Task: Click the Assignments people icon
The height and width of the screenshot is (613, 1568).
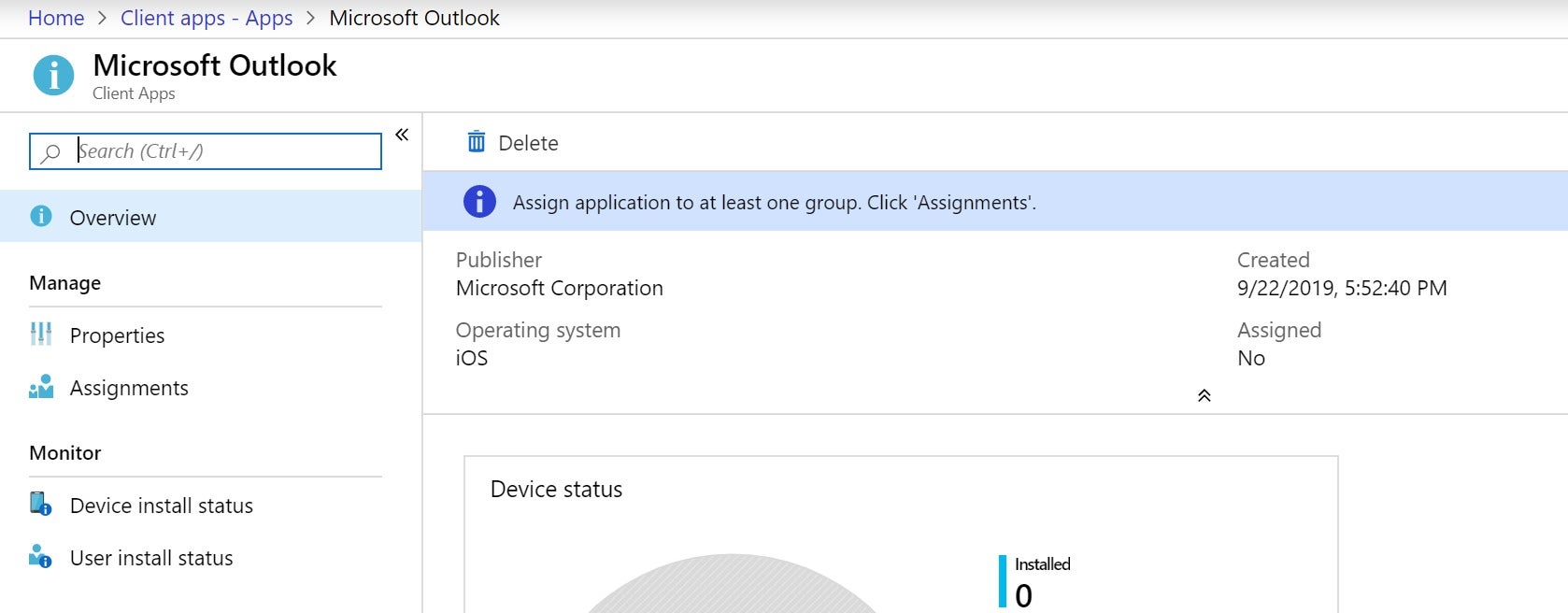Action: (41, 387)
